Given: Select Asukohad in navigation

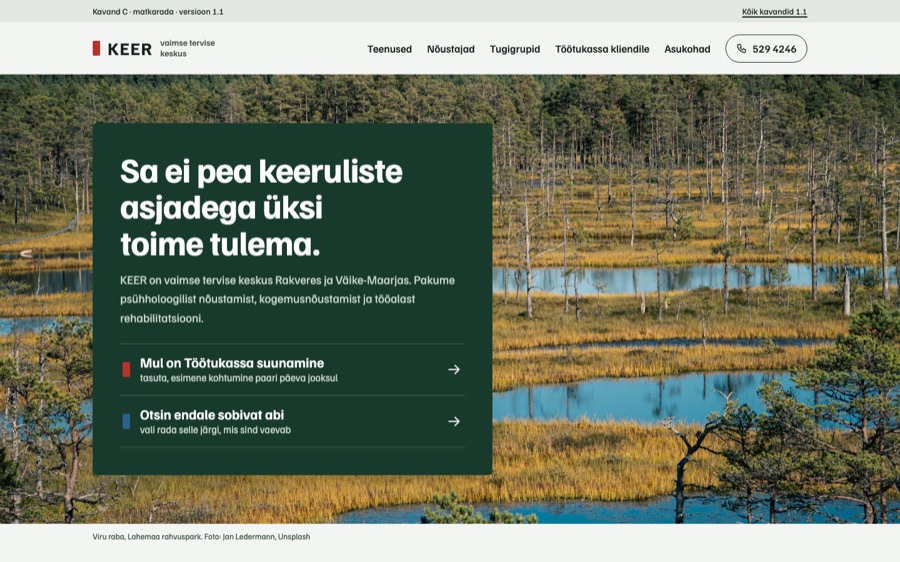Looking at the screenshot, I should [x=687, y=49].
